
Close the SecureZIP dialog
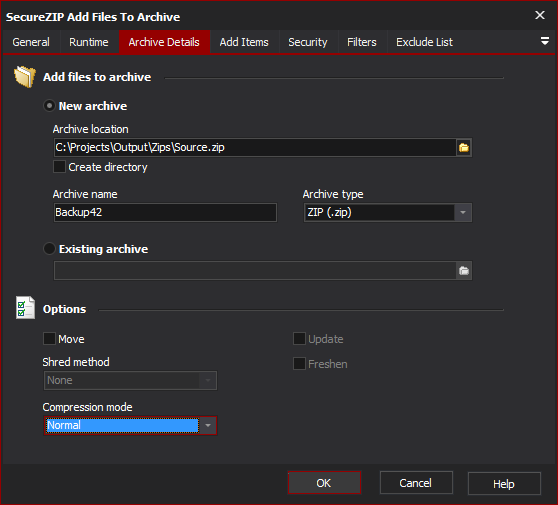click(540, 15)
